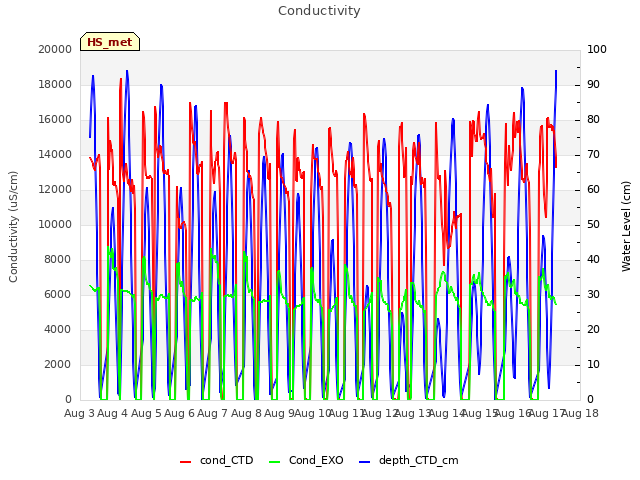Click the 40 water level axis value
640x480 pixels.
pyautogui.click(x=593, y=260)
